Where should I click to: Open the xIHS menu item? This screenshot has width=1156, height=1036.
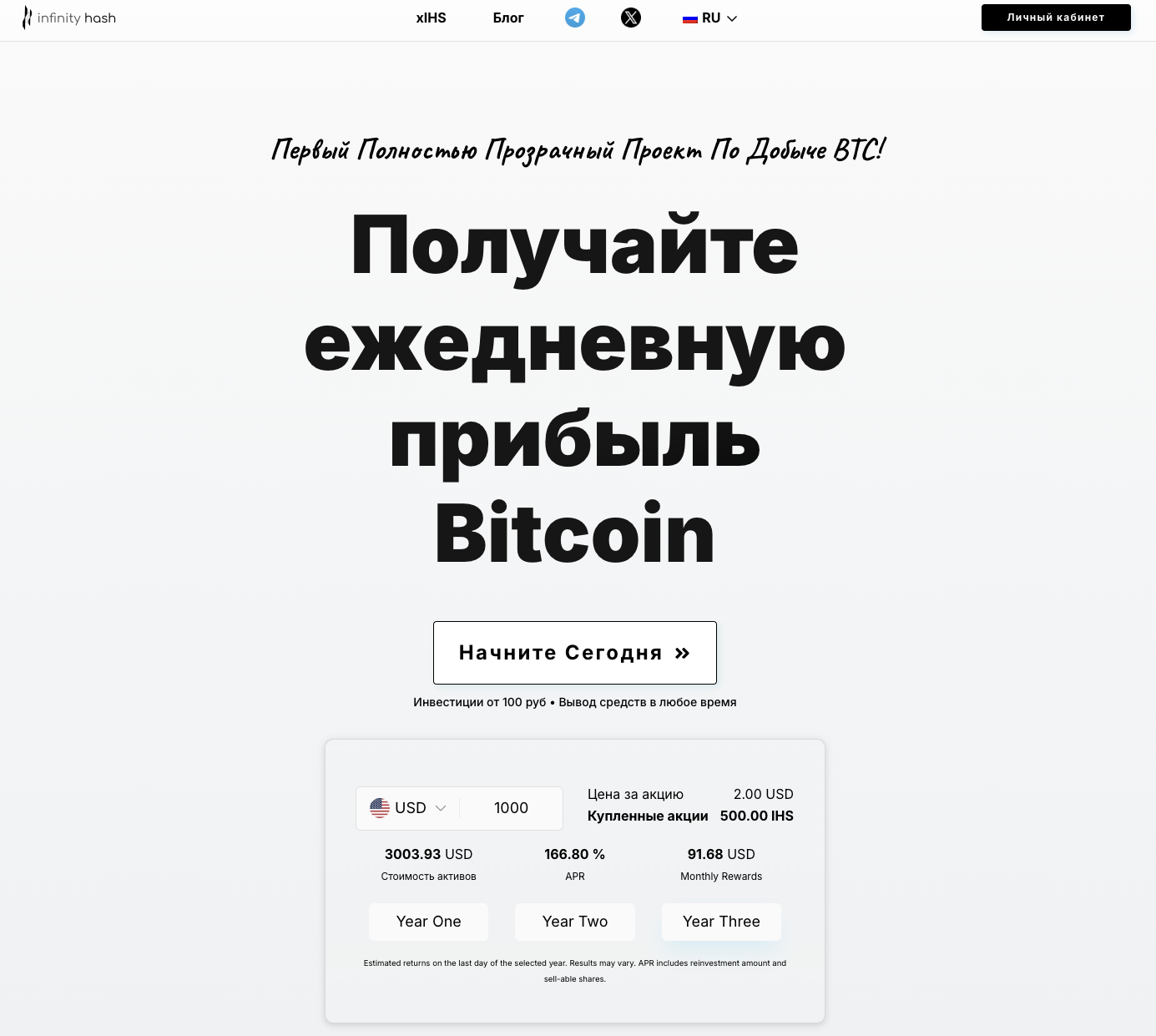pos(431,18)
